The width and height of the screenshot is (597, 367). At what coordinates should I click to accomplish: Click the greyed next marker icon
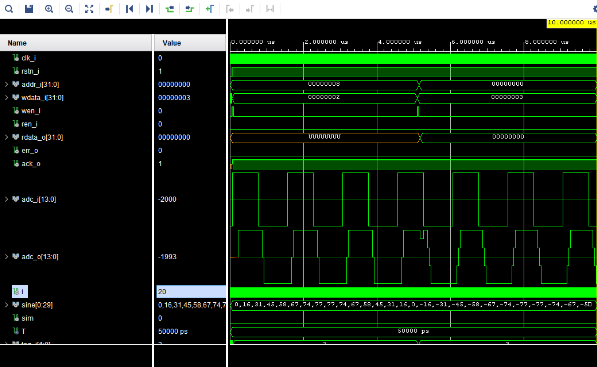tap(250, 9)
